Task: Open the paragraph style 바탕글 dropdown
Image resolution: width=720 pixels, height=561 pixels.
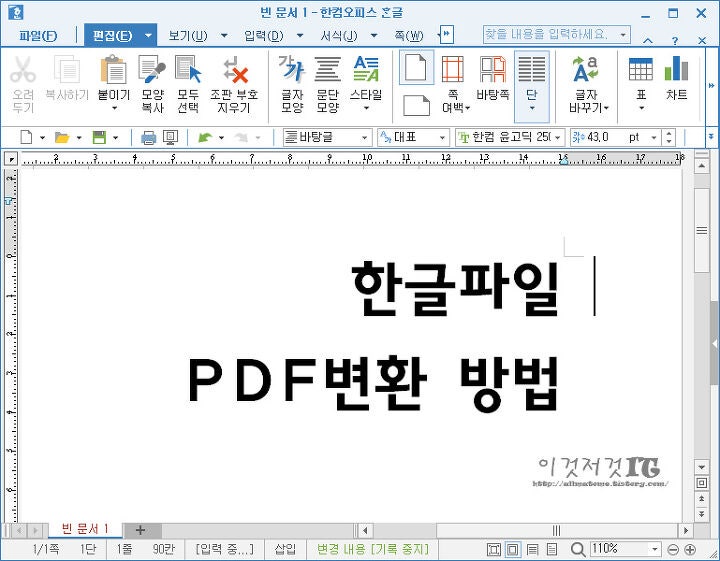Action: tap(364, 137)
